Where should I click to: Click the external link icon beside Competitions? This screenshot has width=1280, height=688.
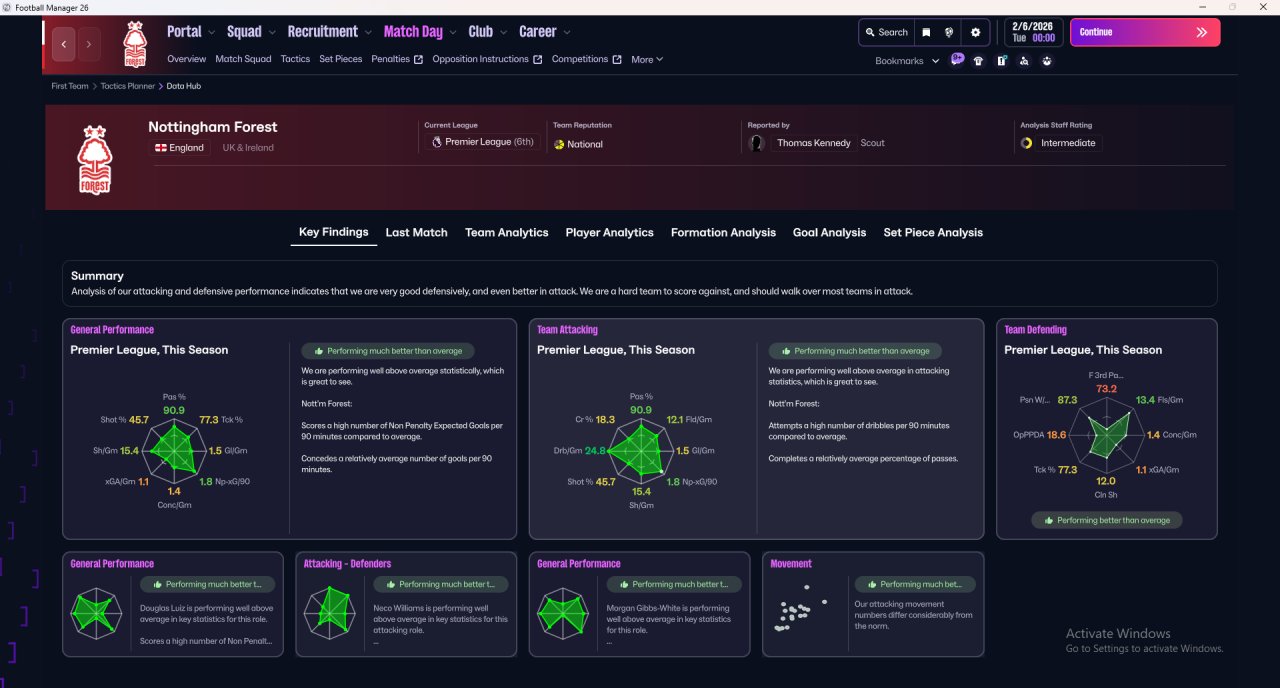point(617,59)
